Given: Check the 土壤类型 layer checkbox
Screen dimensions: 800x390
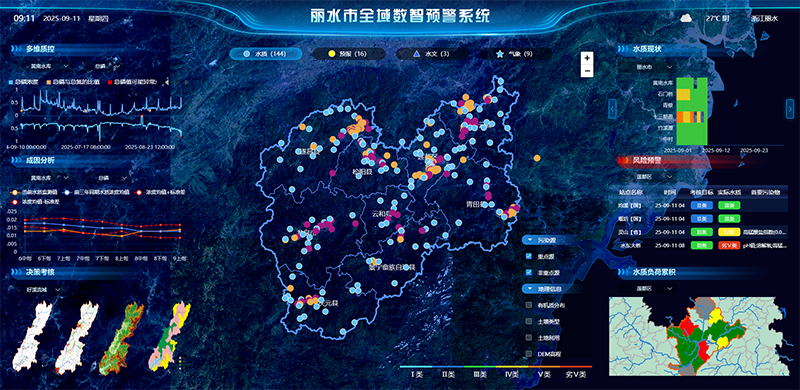Looking at the screenshot, I should (529, 321).
